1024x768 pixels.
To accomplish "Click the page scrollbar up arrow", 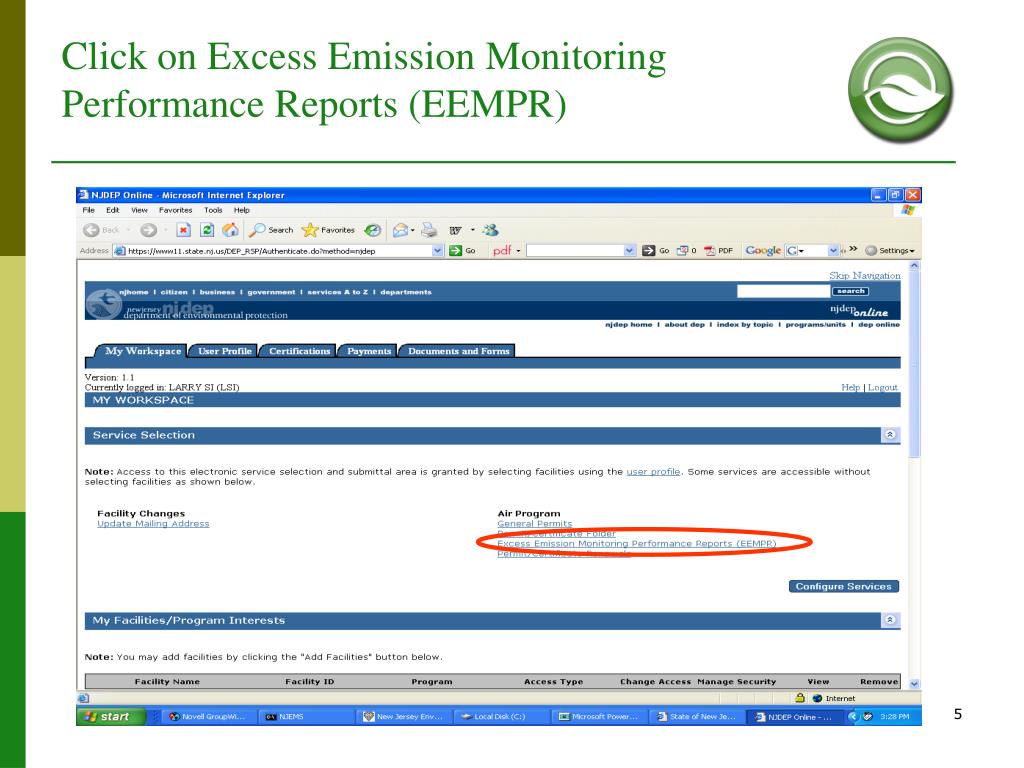I will click(914, 266).
